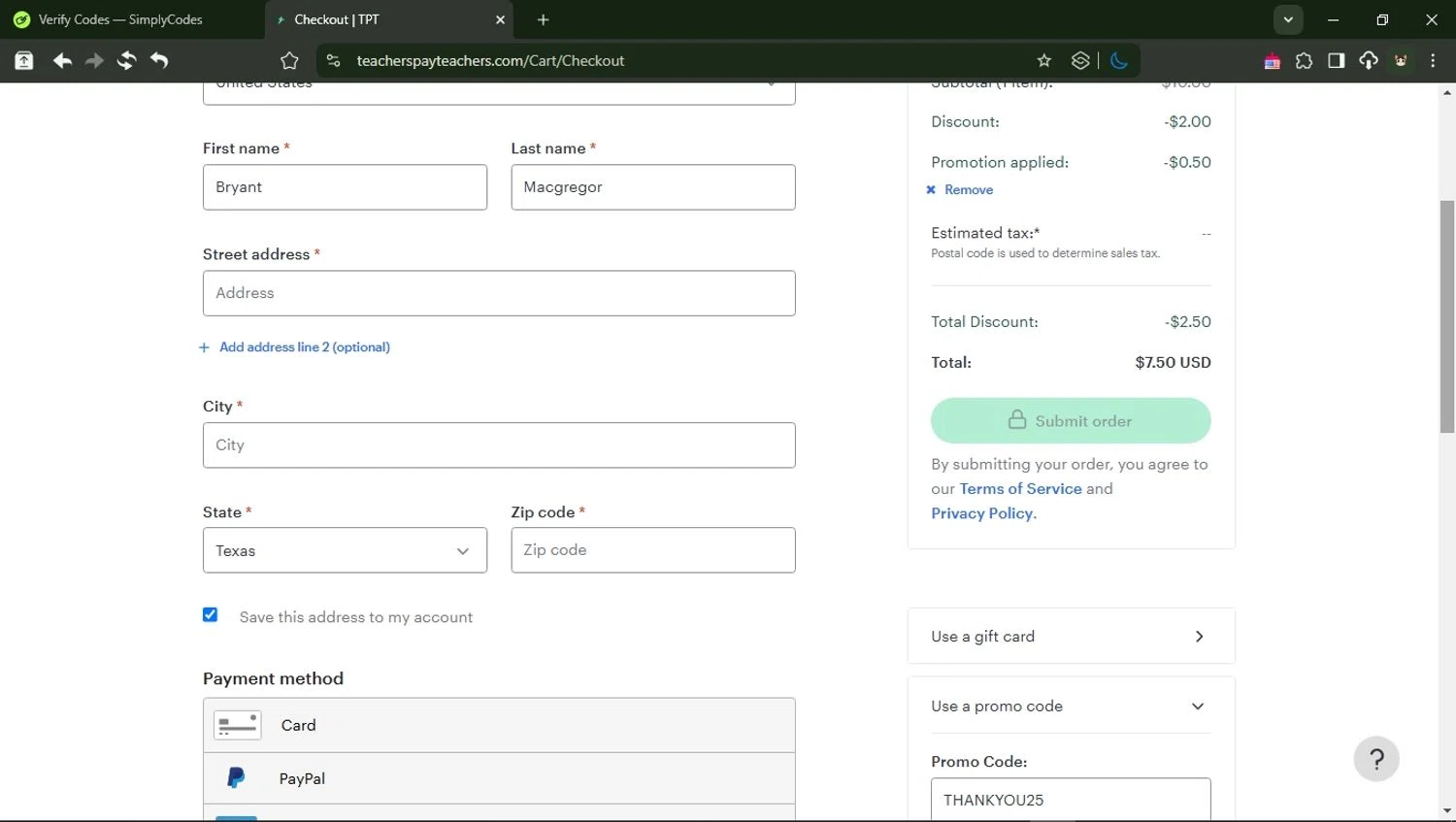Screen dimensions: 1456x822
Task: Click the Card payment icon
Action: (x=237, y=725)
